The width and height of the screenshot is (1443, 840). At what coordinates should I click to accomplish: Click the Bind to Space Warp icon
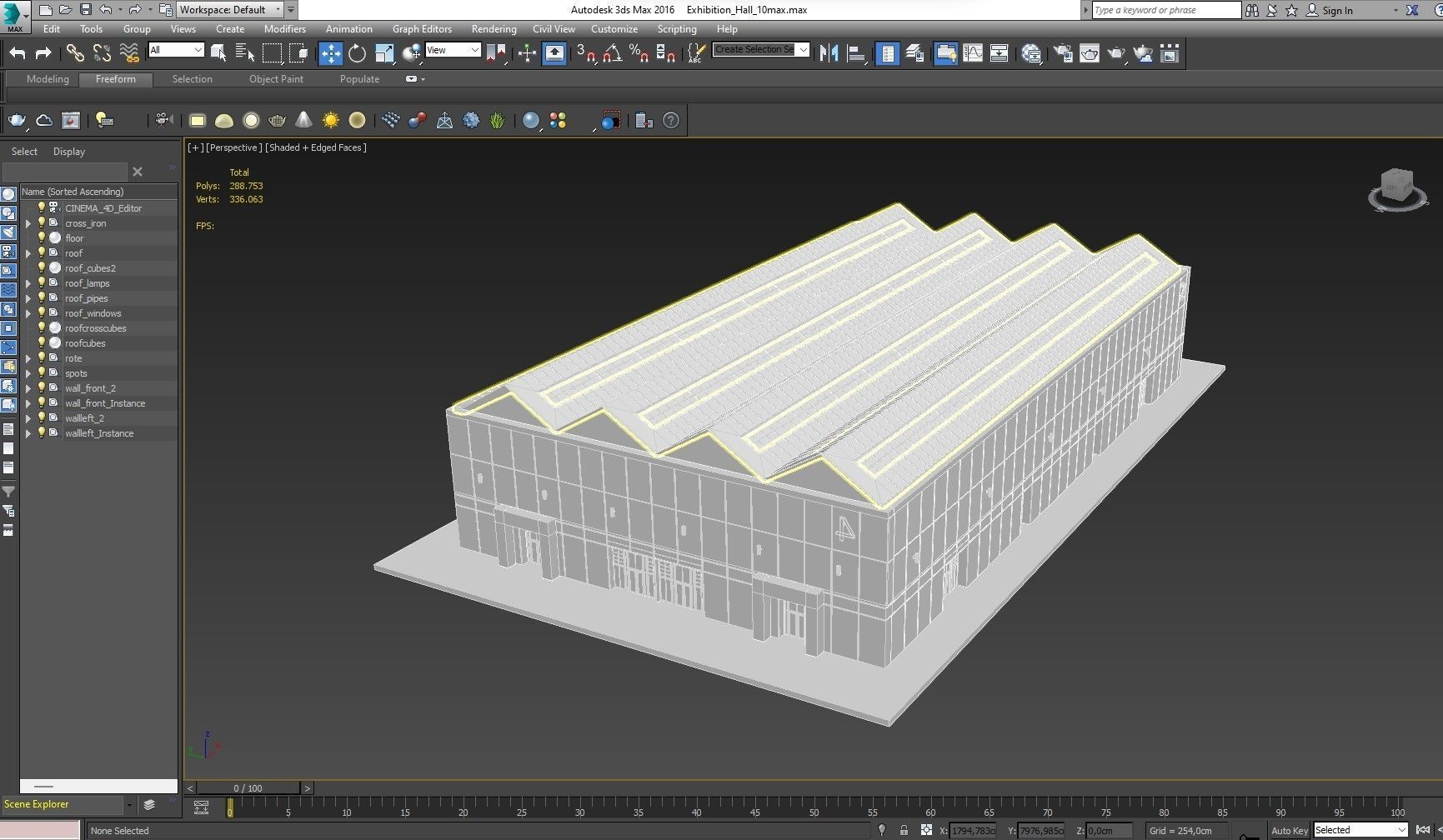pos(128,53)
